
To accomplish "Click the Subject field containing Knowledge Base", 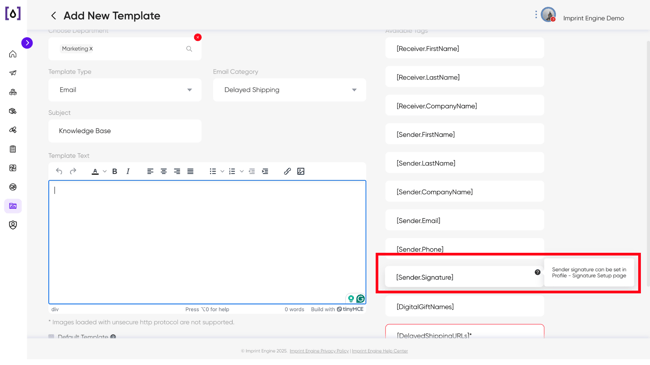I will (x=125, y=131).
